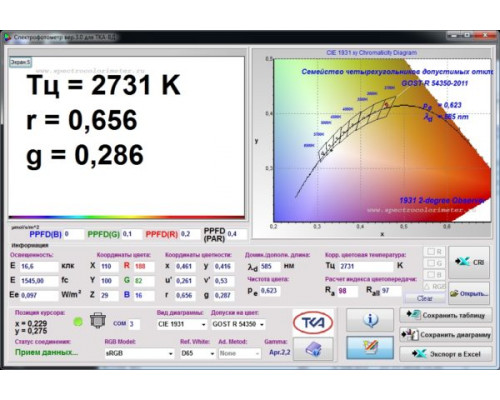Click the u' field showing 0,261
This screenshot has height=400, width=500.
click(185, 281)
